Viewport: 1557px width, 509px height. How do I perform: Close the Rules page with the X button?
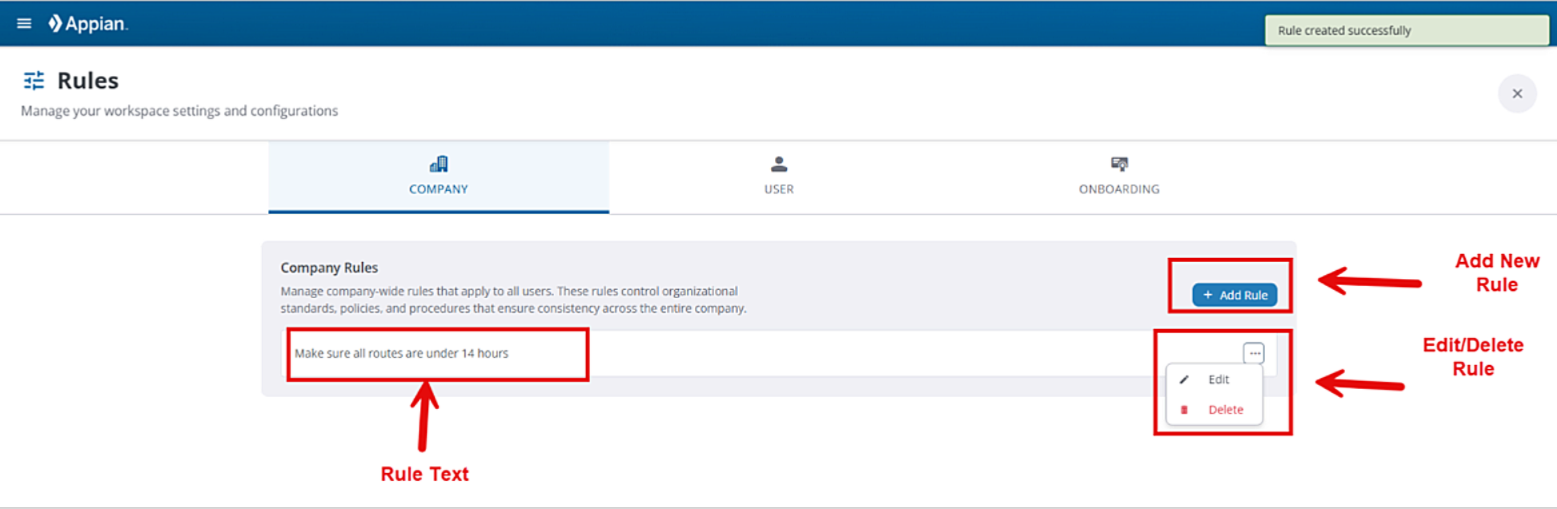[x=1517, y=94]
